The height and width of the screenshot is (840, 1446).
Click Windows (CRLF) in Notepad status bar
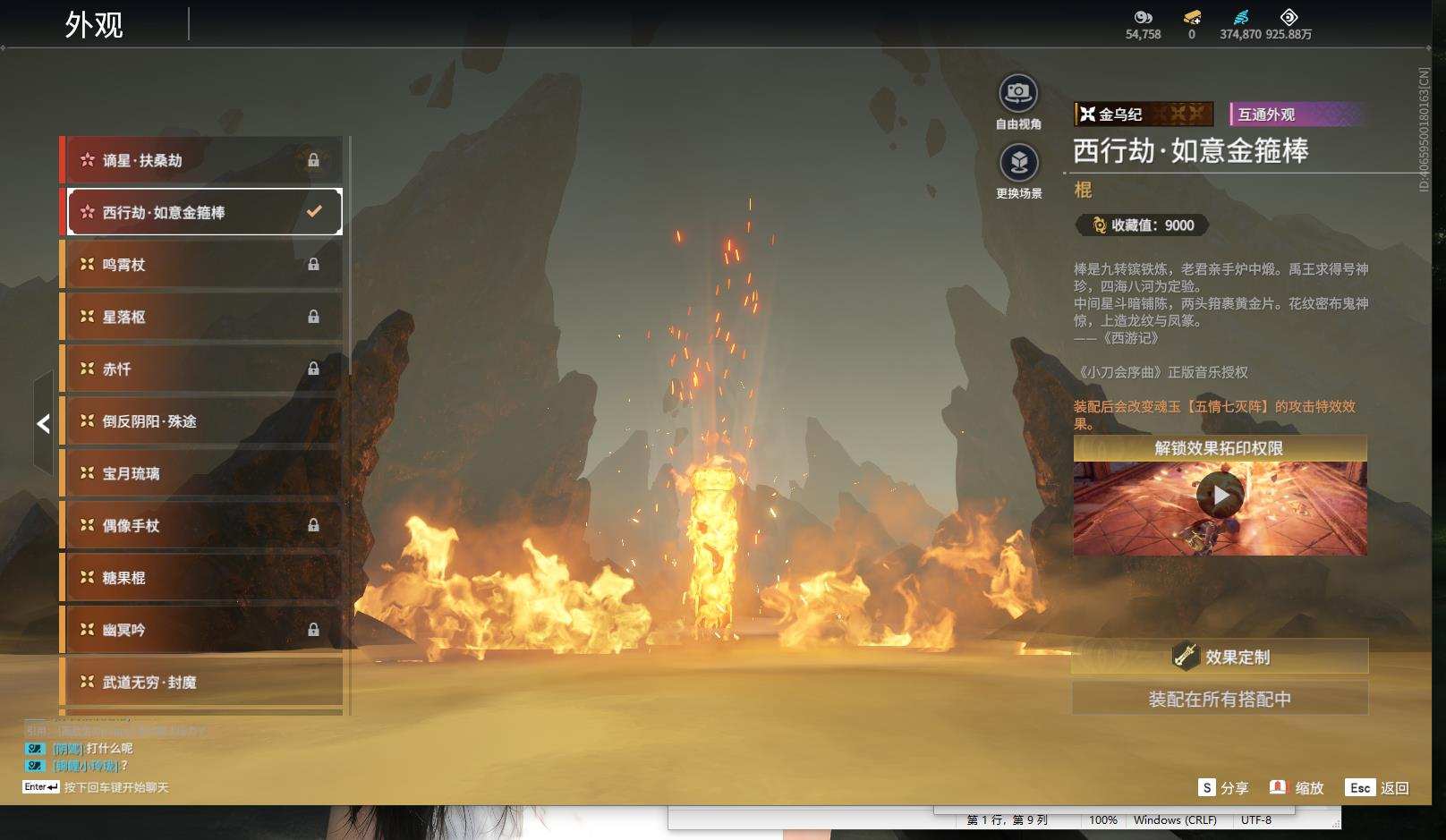tap(1175, 819)
